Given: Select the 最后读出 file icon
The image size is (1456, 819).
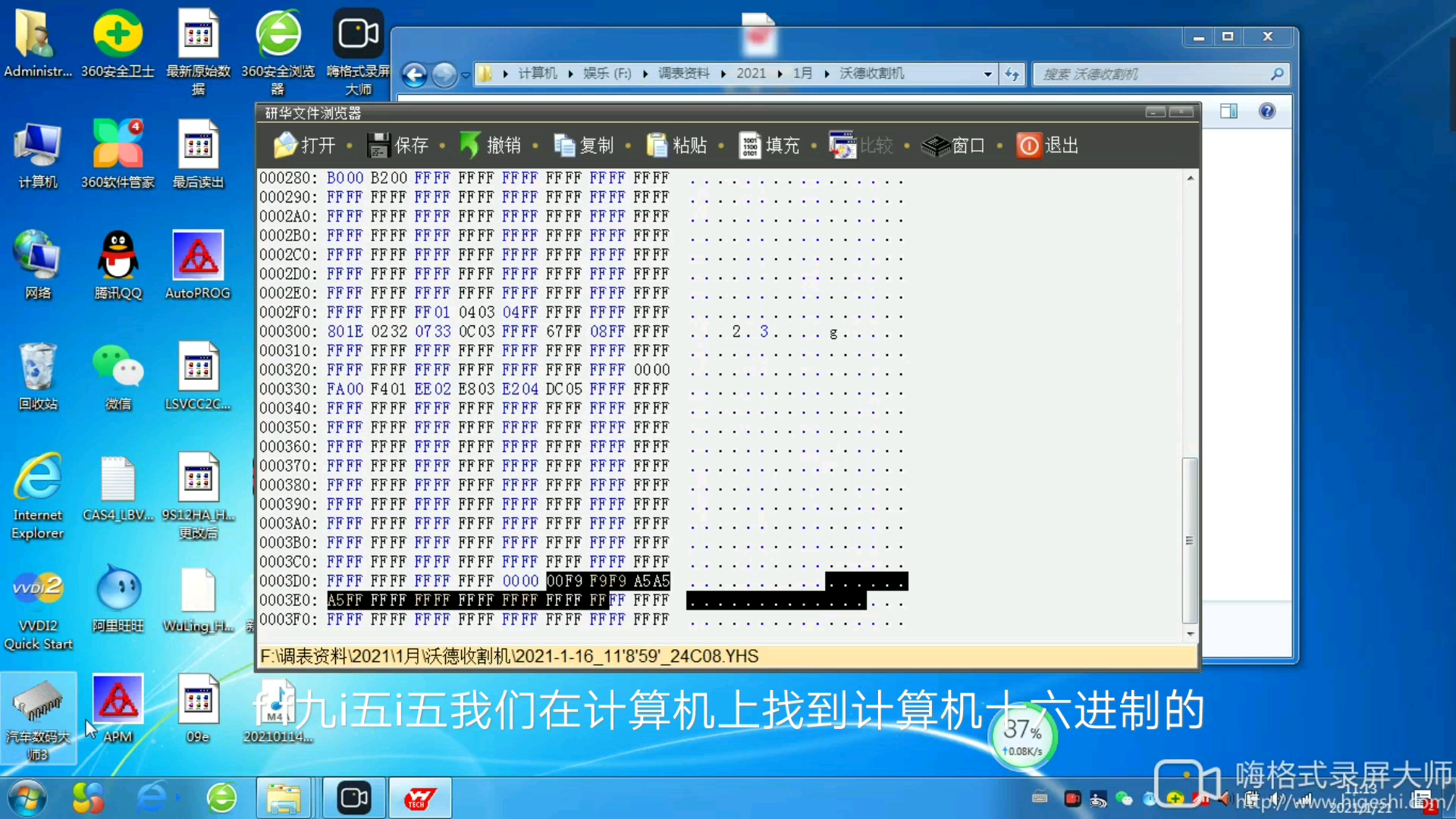Looking at the screenshot, I should pos(198,155).
